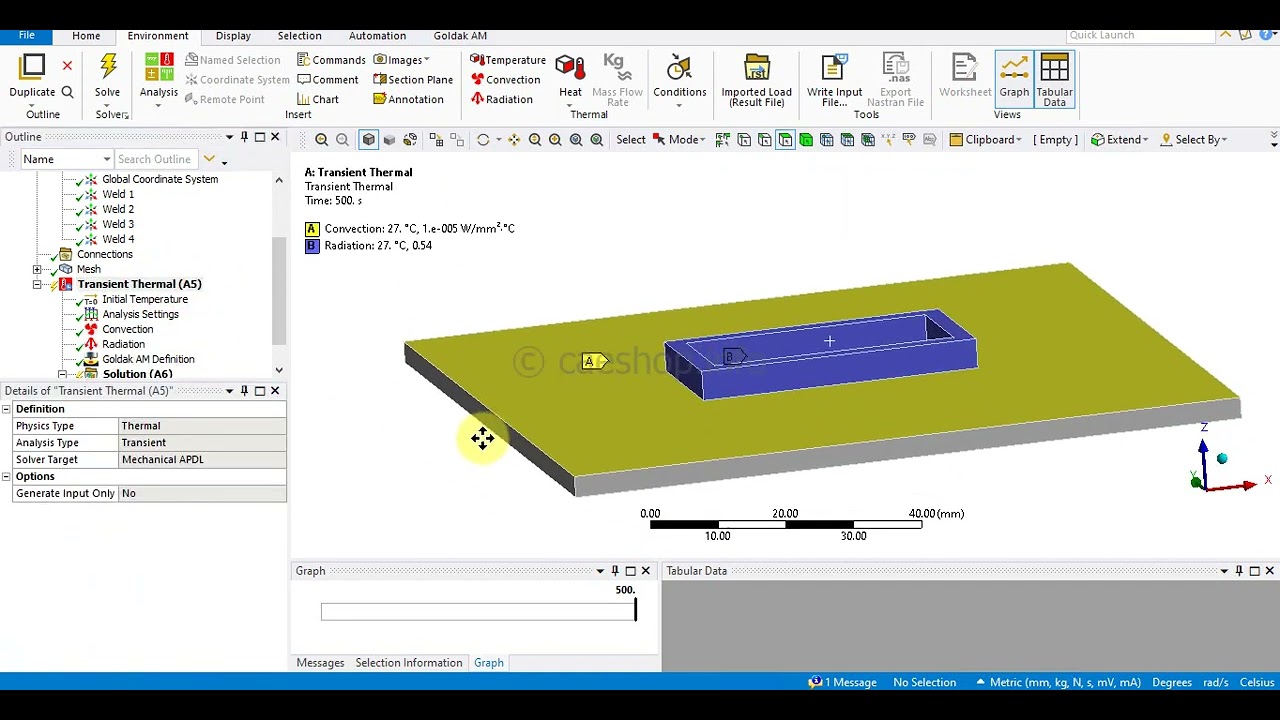Open the Conditions menu

[x=679, y=80]
